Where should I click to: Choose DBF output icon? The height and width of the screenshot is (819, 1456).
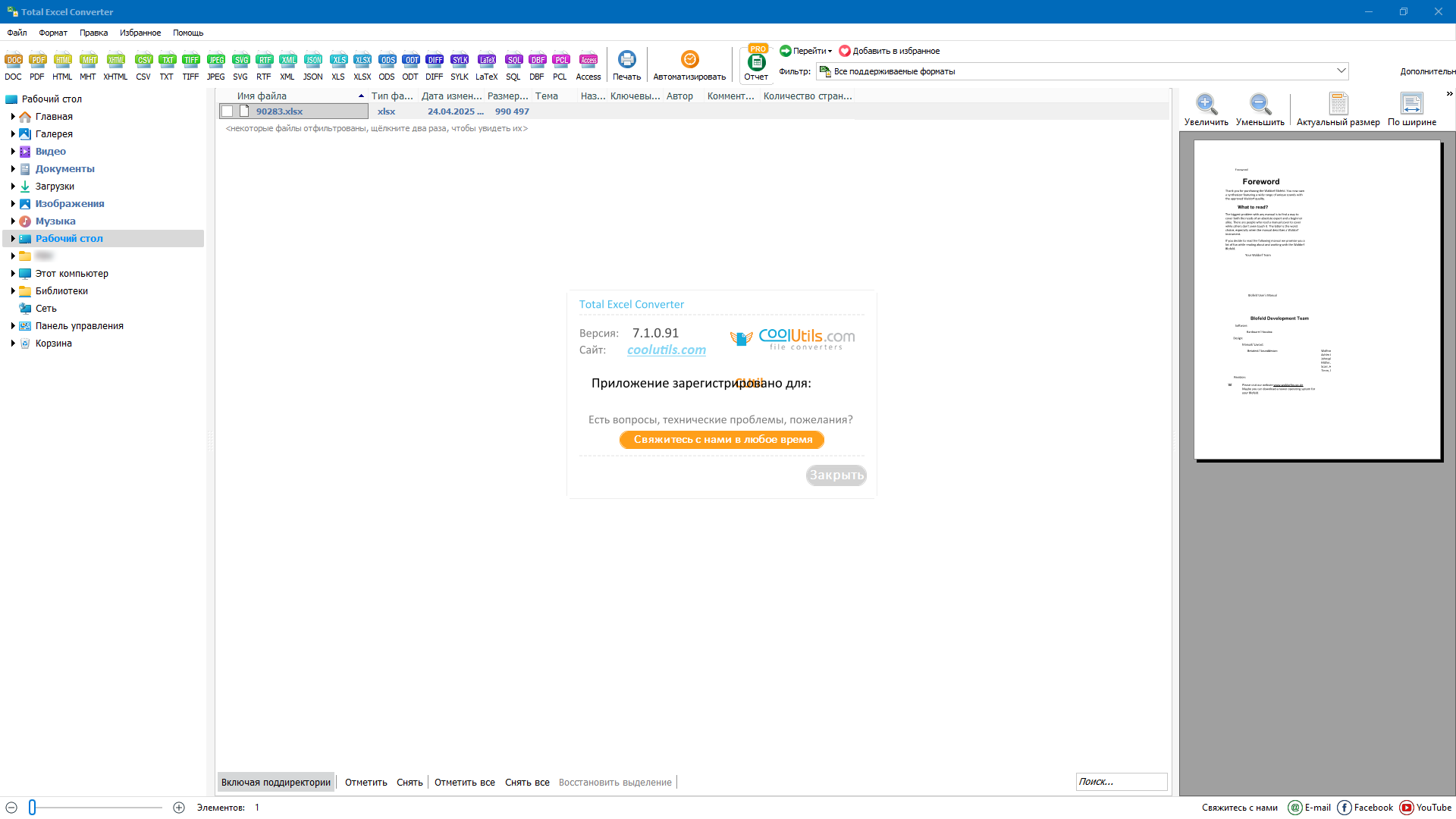click(537, 66)
